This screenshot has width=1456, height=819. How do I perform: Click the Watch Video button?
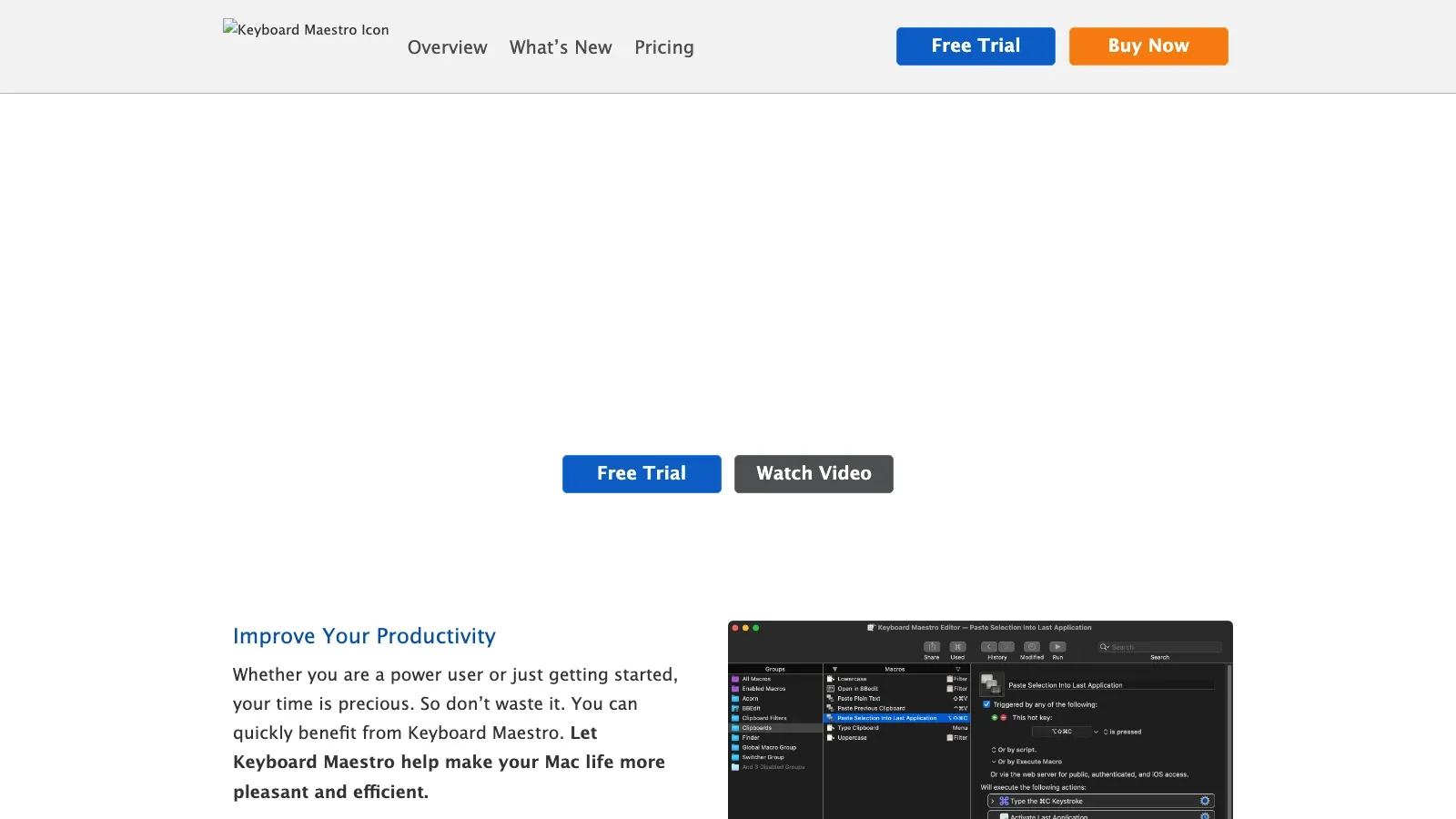814,474
